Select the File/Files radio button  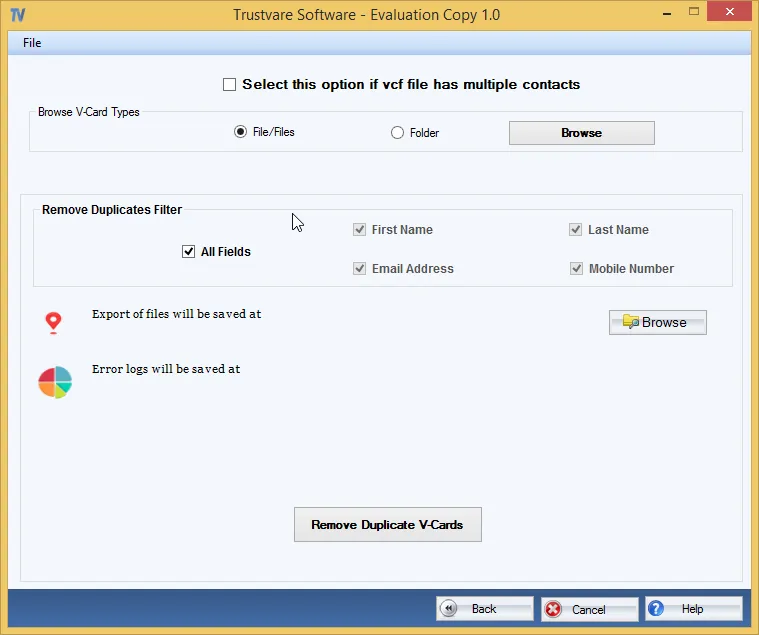click(241, 132)
